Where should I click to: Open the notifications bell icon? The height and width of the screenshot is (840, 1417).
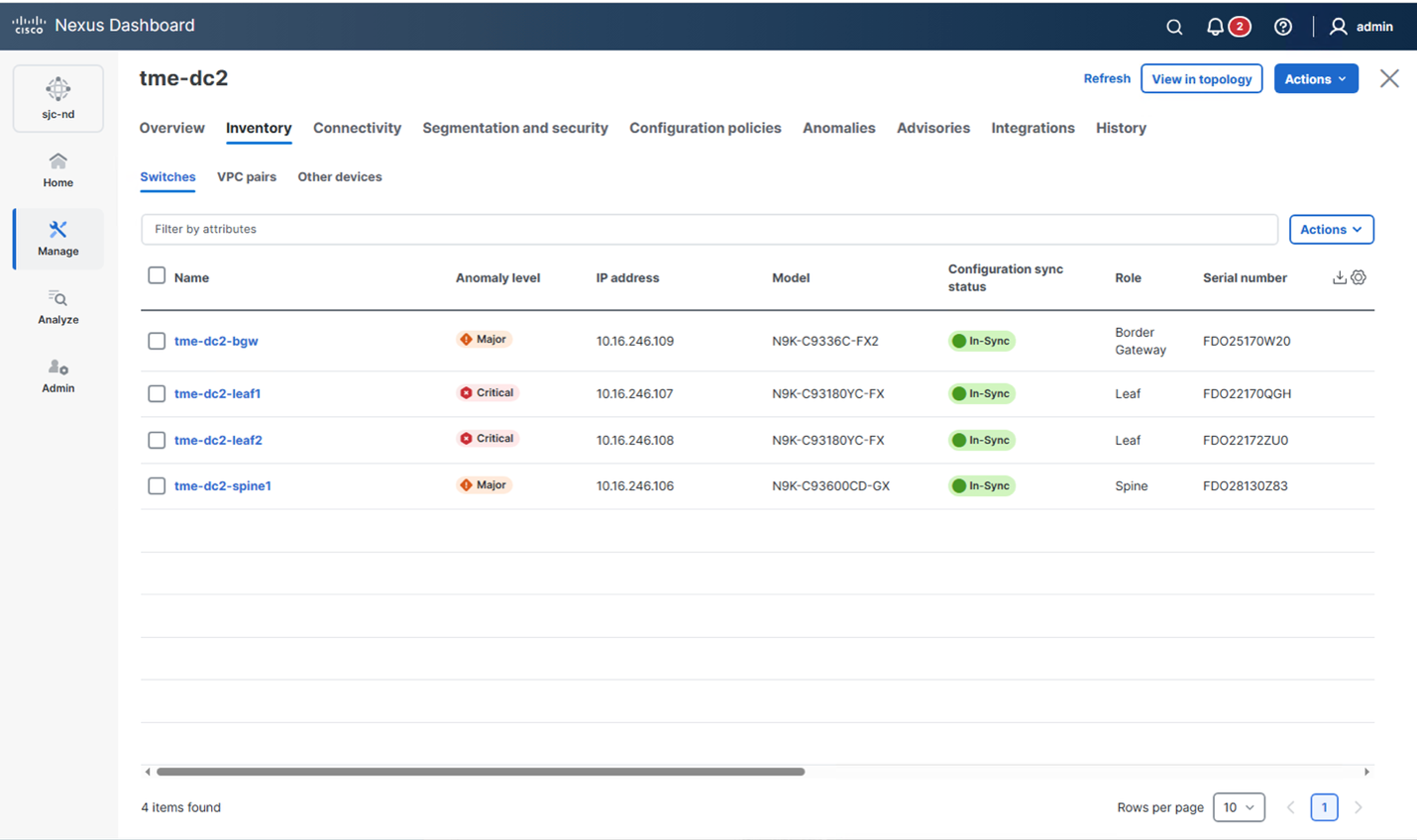pyautogui.click(x=1215, y=27)
